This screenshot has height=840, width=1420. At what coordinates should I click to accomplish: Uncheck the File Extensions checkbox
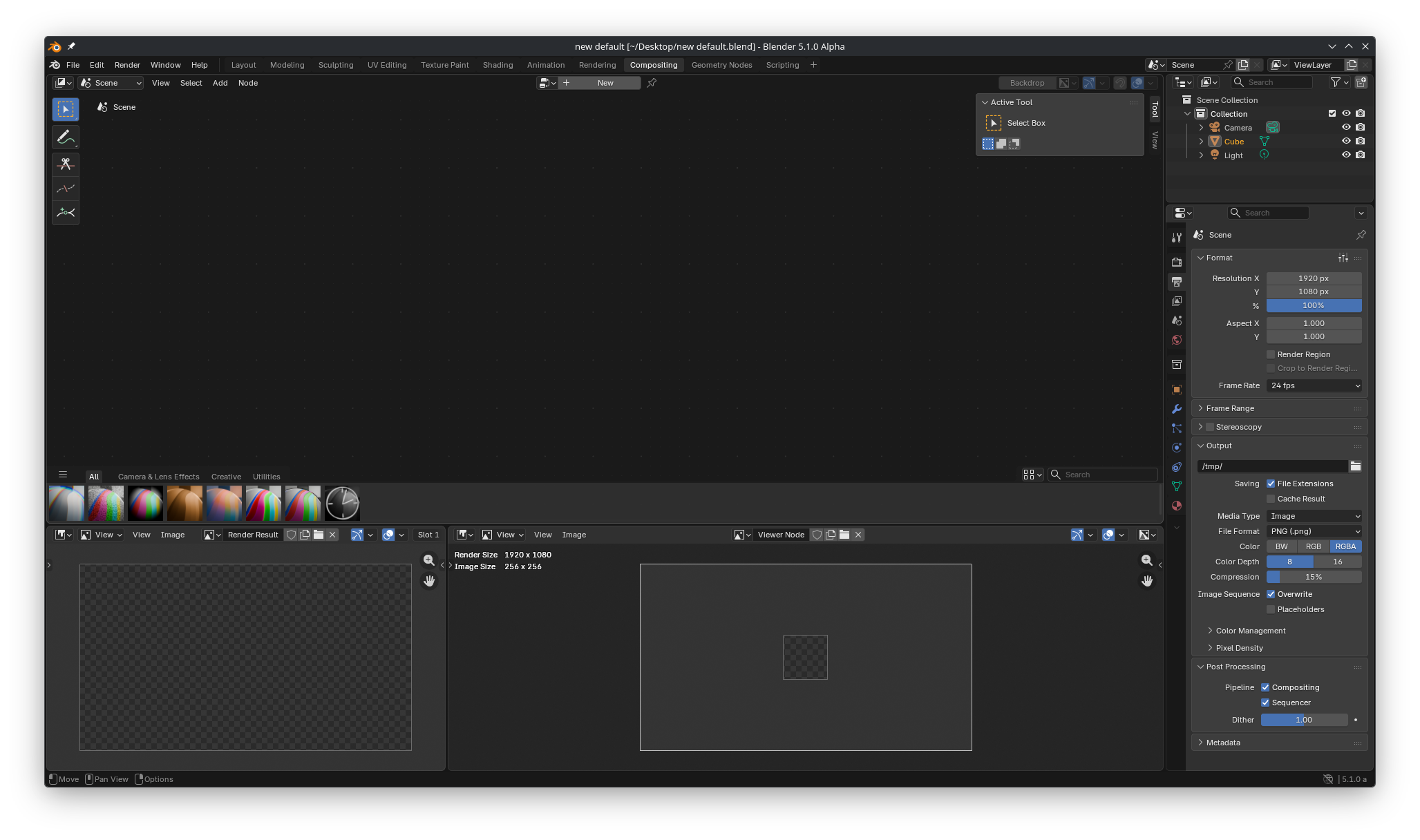[1271, 484]
